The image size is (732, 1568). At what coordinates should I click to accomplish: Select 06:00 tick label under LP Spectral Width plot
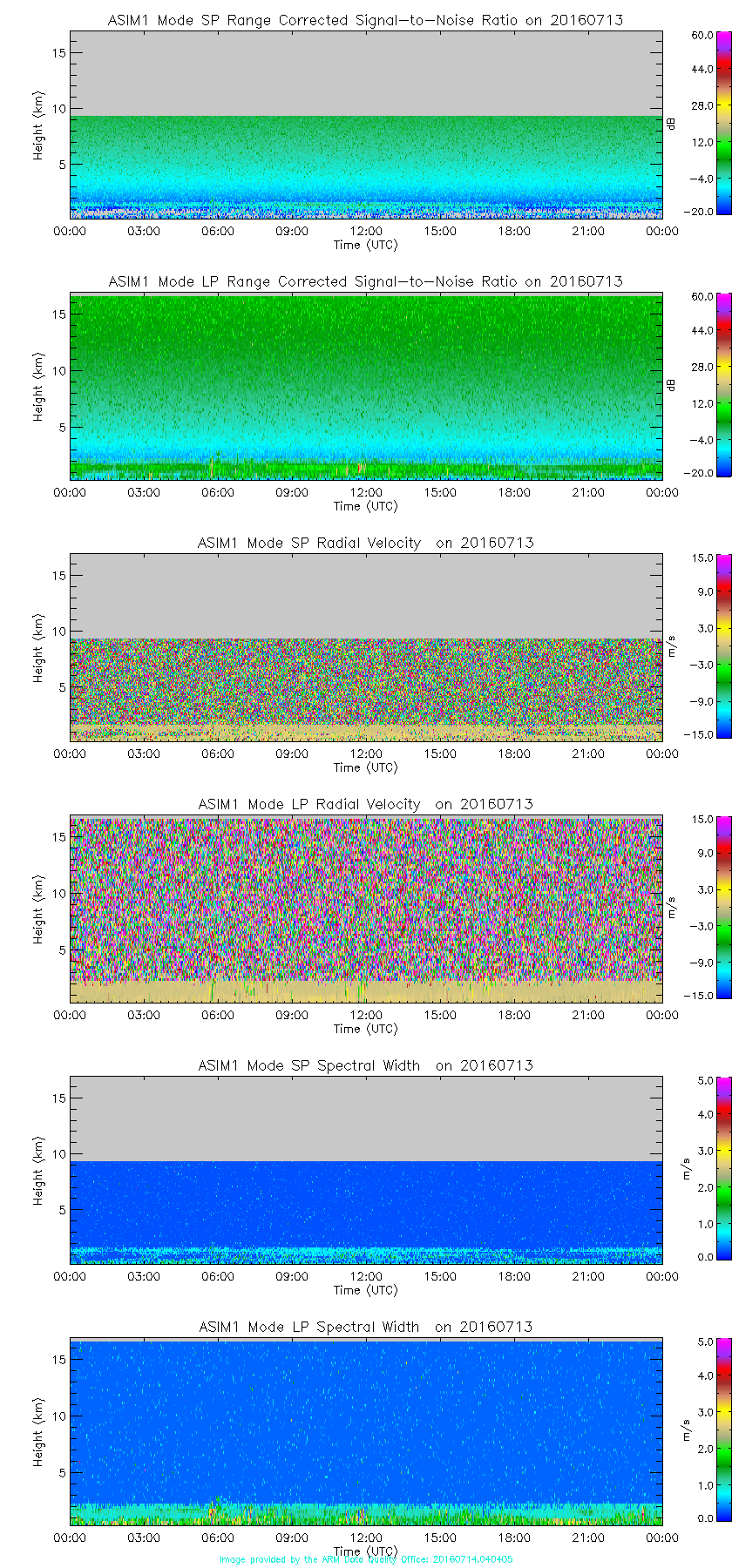click(218, 1538)
